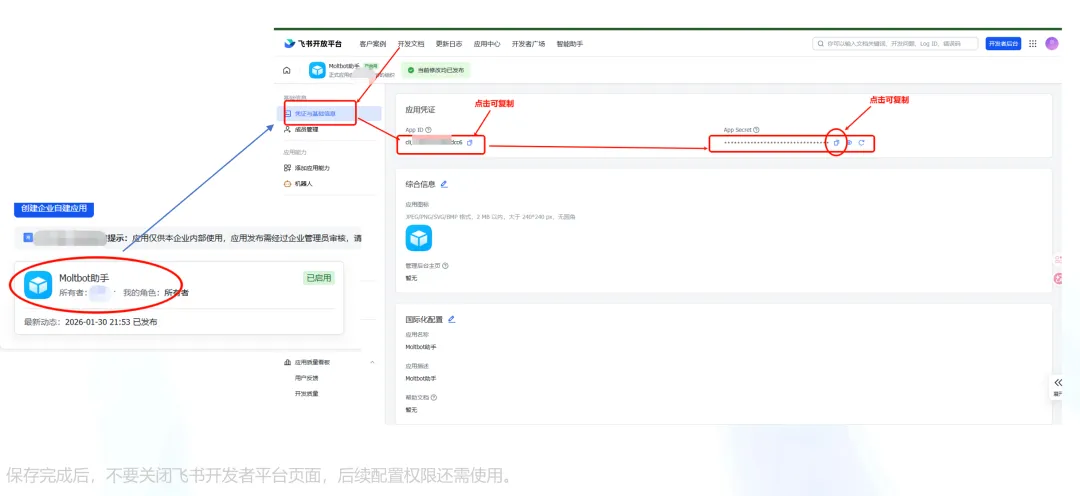Open 开发文档 in the top navigation
Image resolution: width=1080 pixels, height=496 pixels.
point(411,43)
